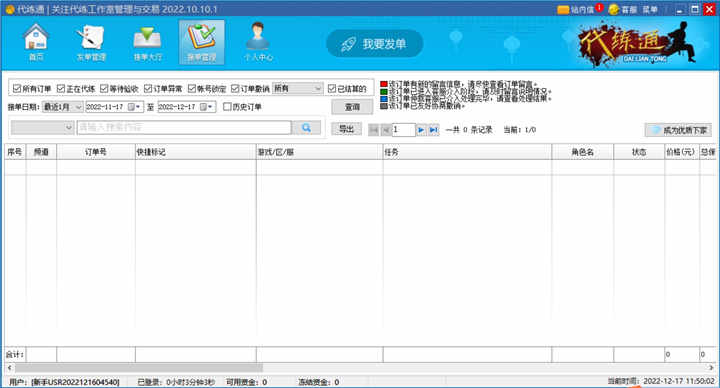The image size is (720, 388).
Task: Go to first page arrow
Action: click(373, 130)
